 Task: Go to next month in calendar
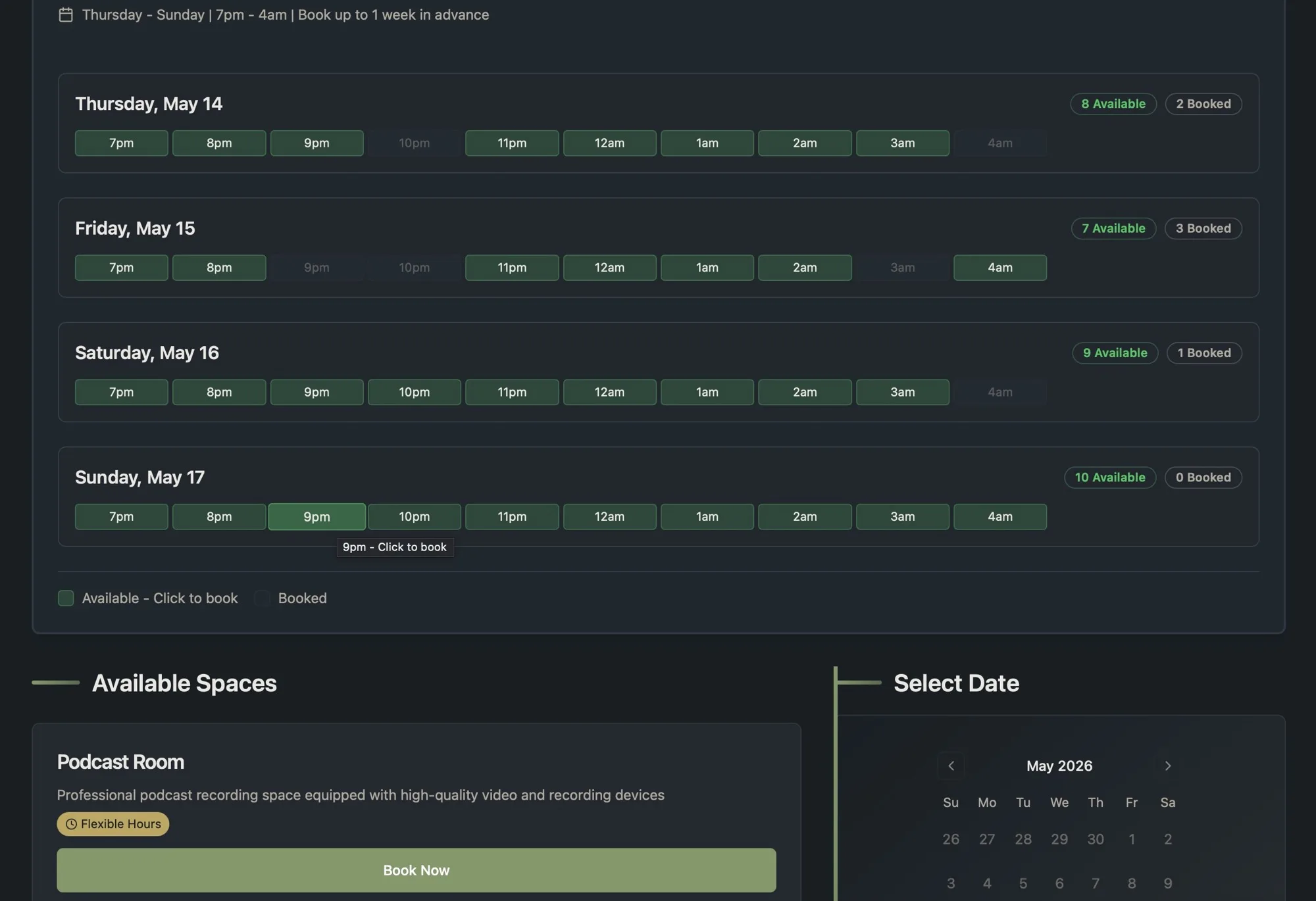[x=1168, y=766]
